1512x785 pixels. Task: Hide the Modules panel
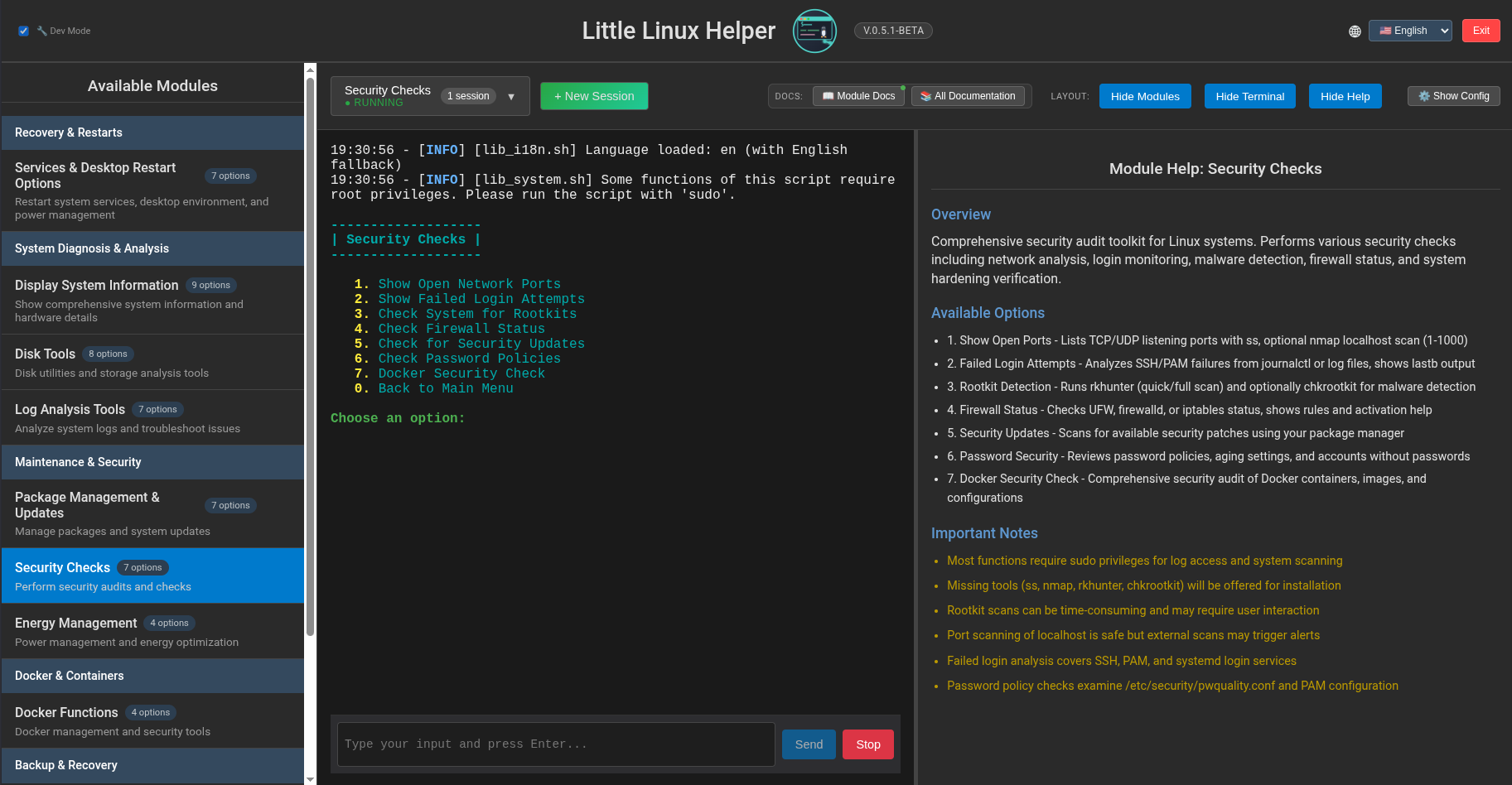pyautogui.click(x=1145, y=96)
